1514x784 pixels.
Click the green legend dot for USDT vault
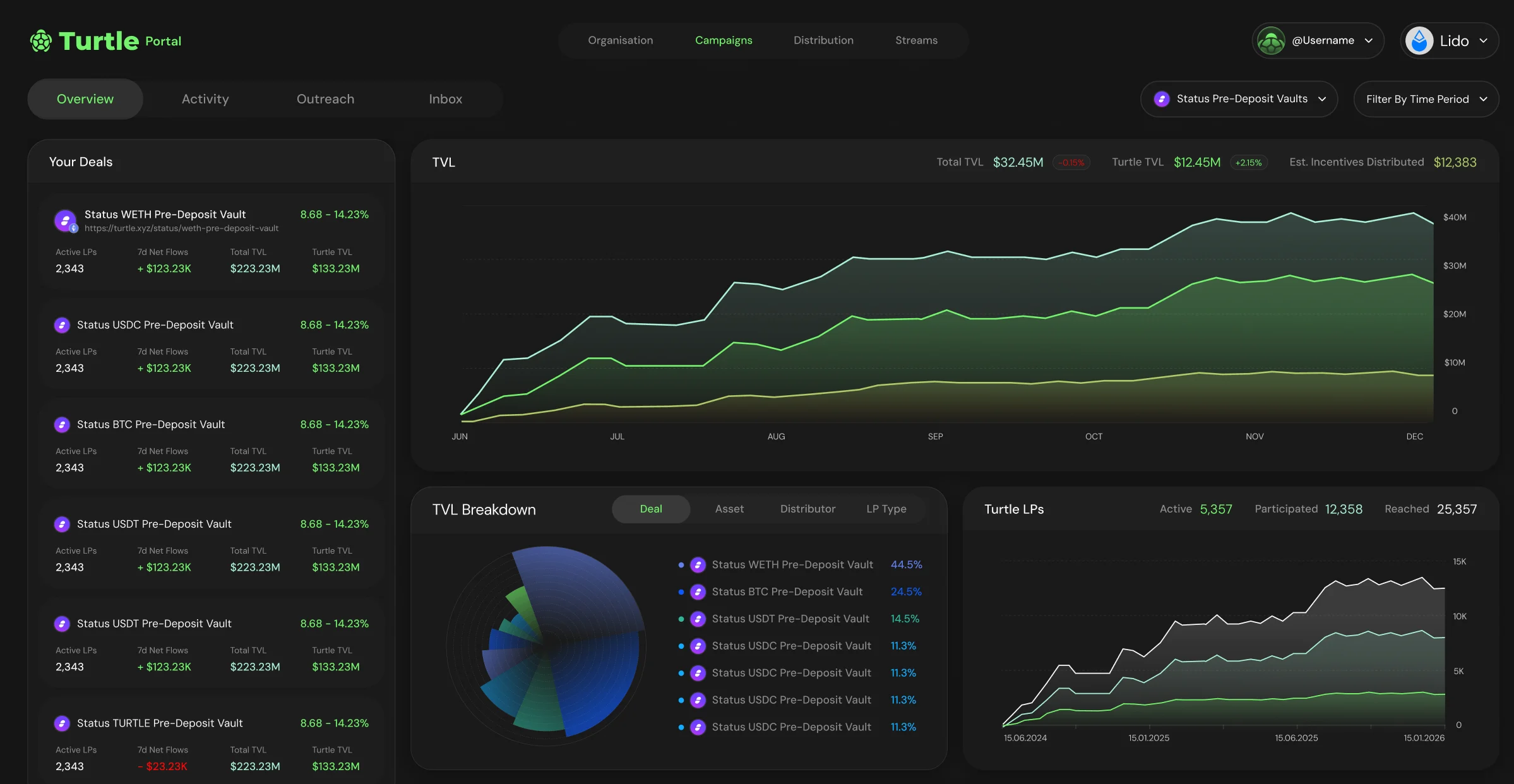[681, 619]
